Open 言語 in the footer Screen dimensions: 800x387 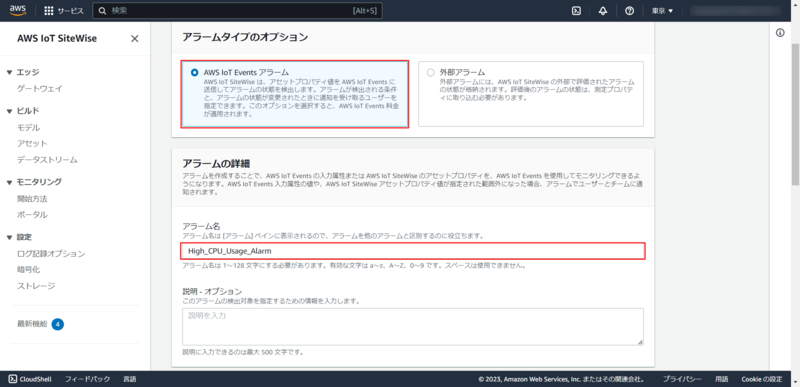[130, 379]
